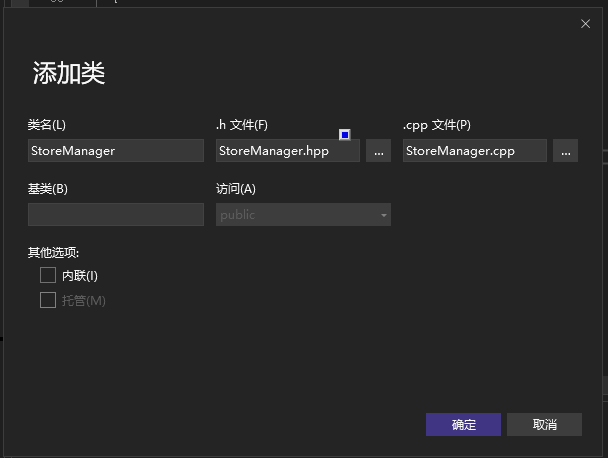The width and height of the screenshot is (608, 458).
Task: Click the blue square indicator above .h field
Action: (345, 134)
